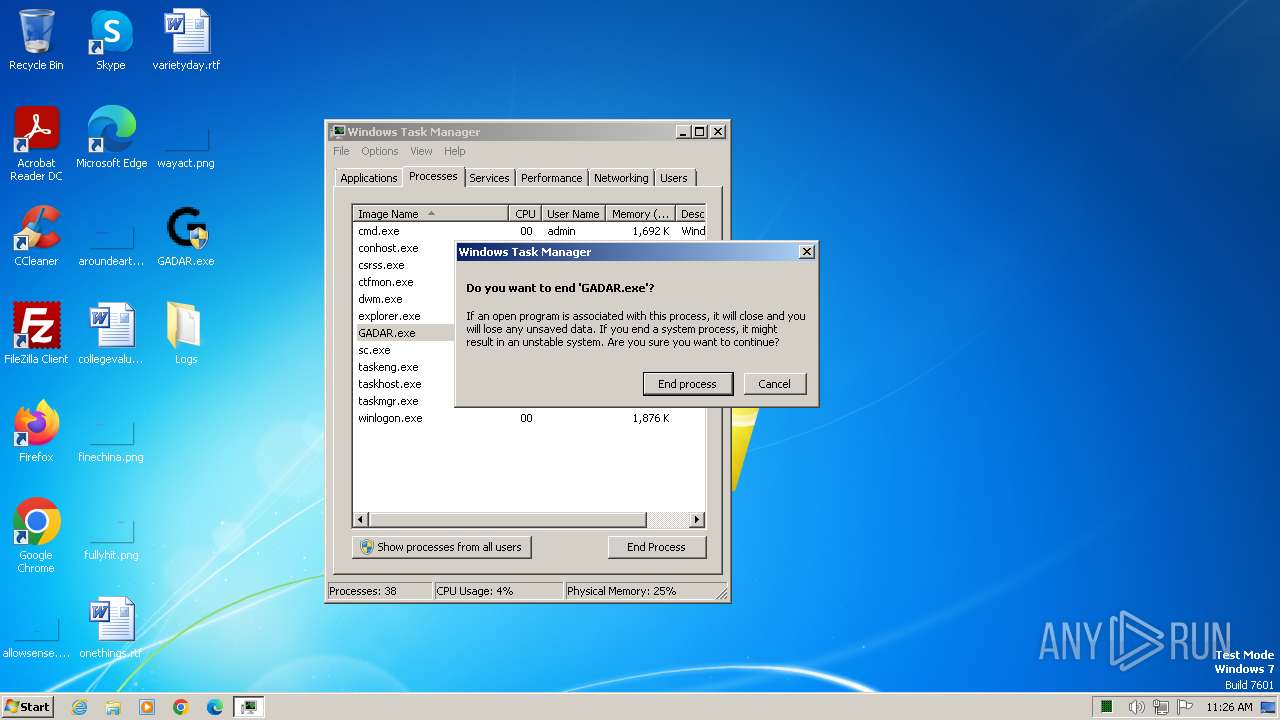Click the horizontal scrollbar right arrow

click(x=697, y=520)
